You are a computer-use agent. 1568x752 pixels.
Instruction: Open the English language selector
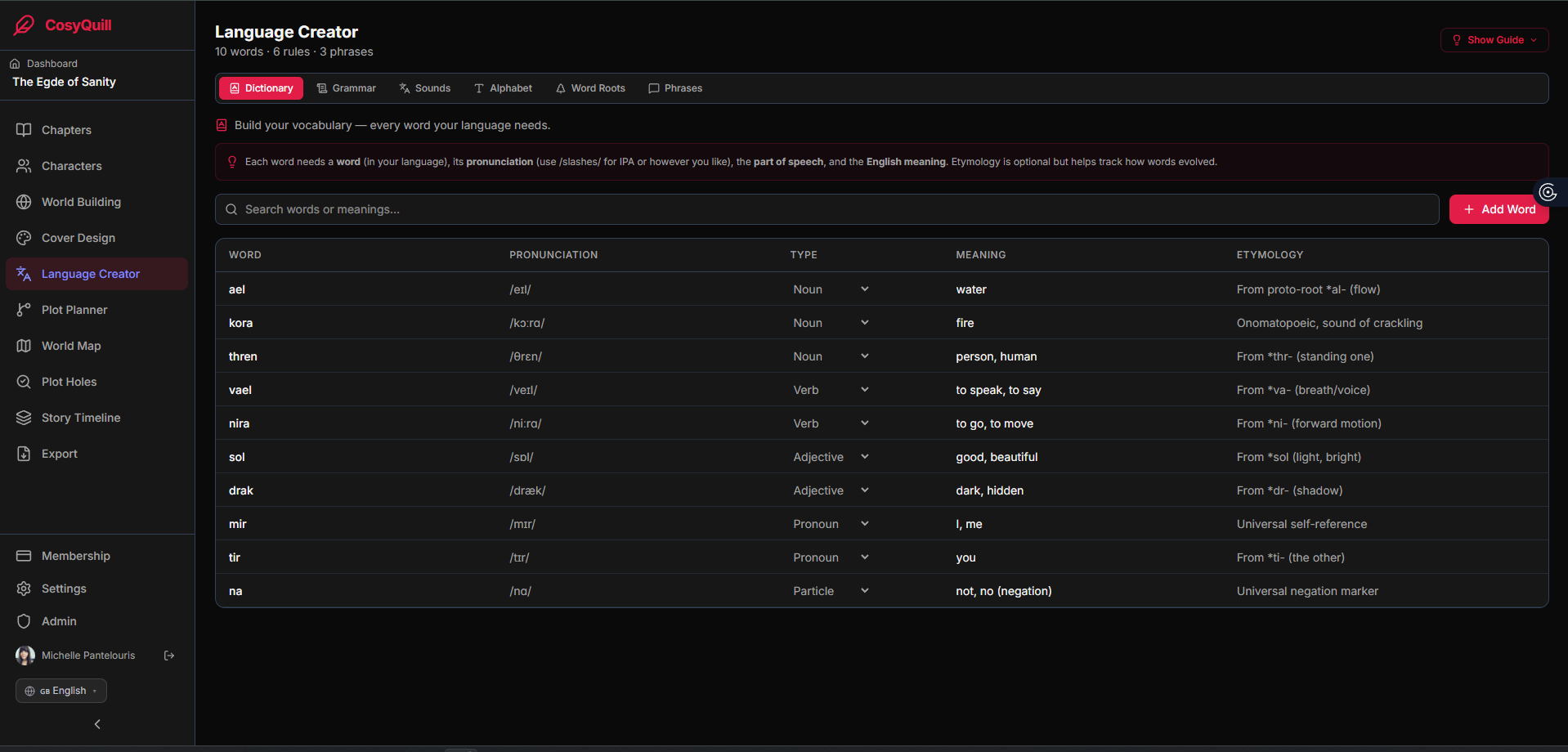61,691
